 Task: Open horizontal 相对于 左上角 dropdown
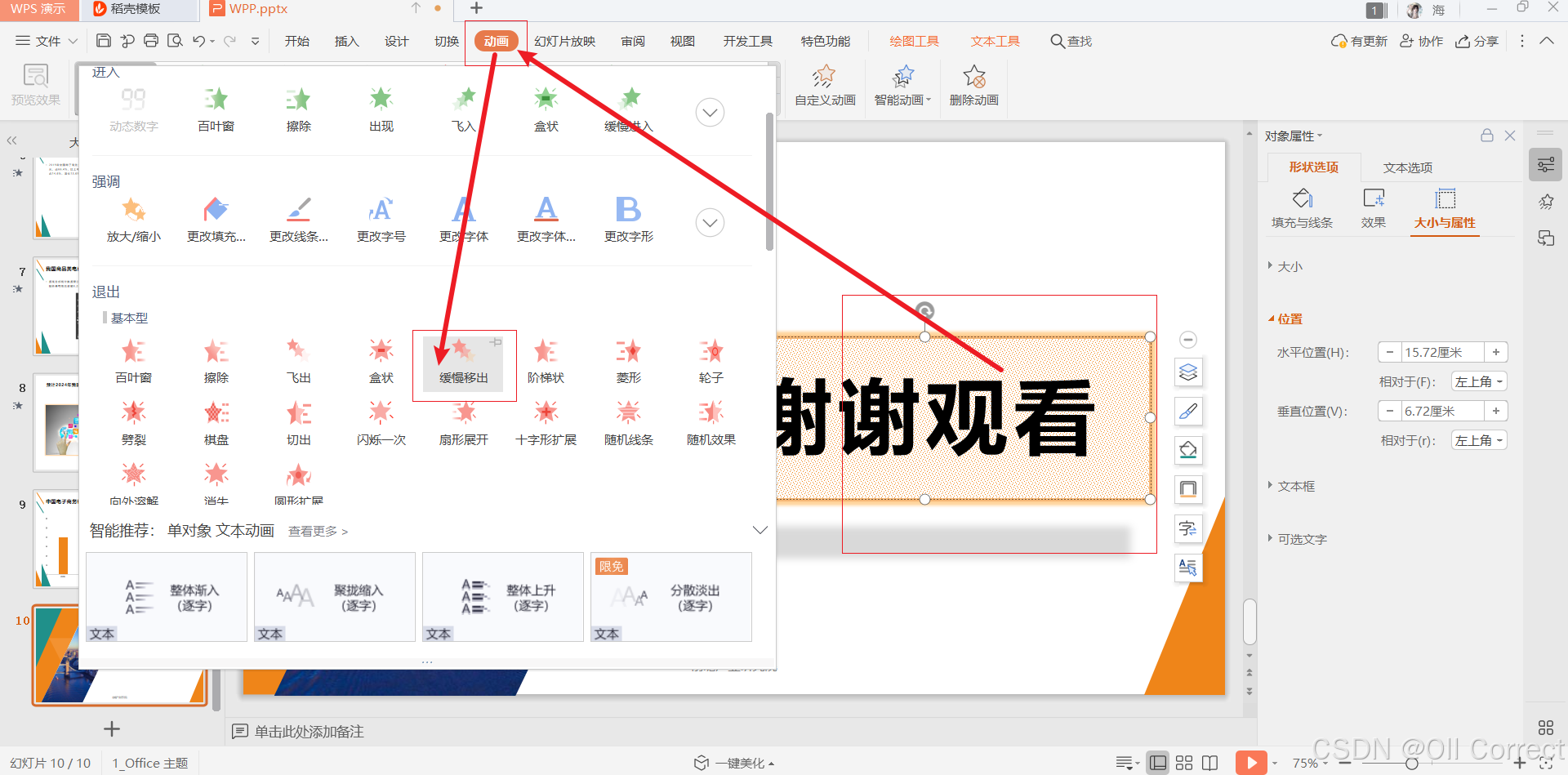point(1479,381)
